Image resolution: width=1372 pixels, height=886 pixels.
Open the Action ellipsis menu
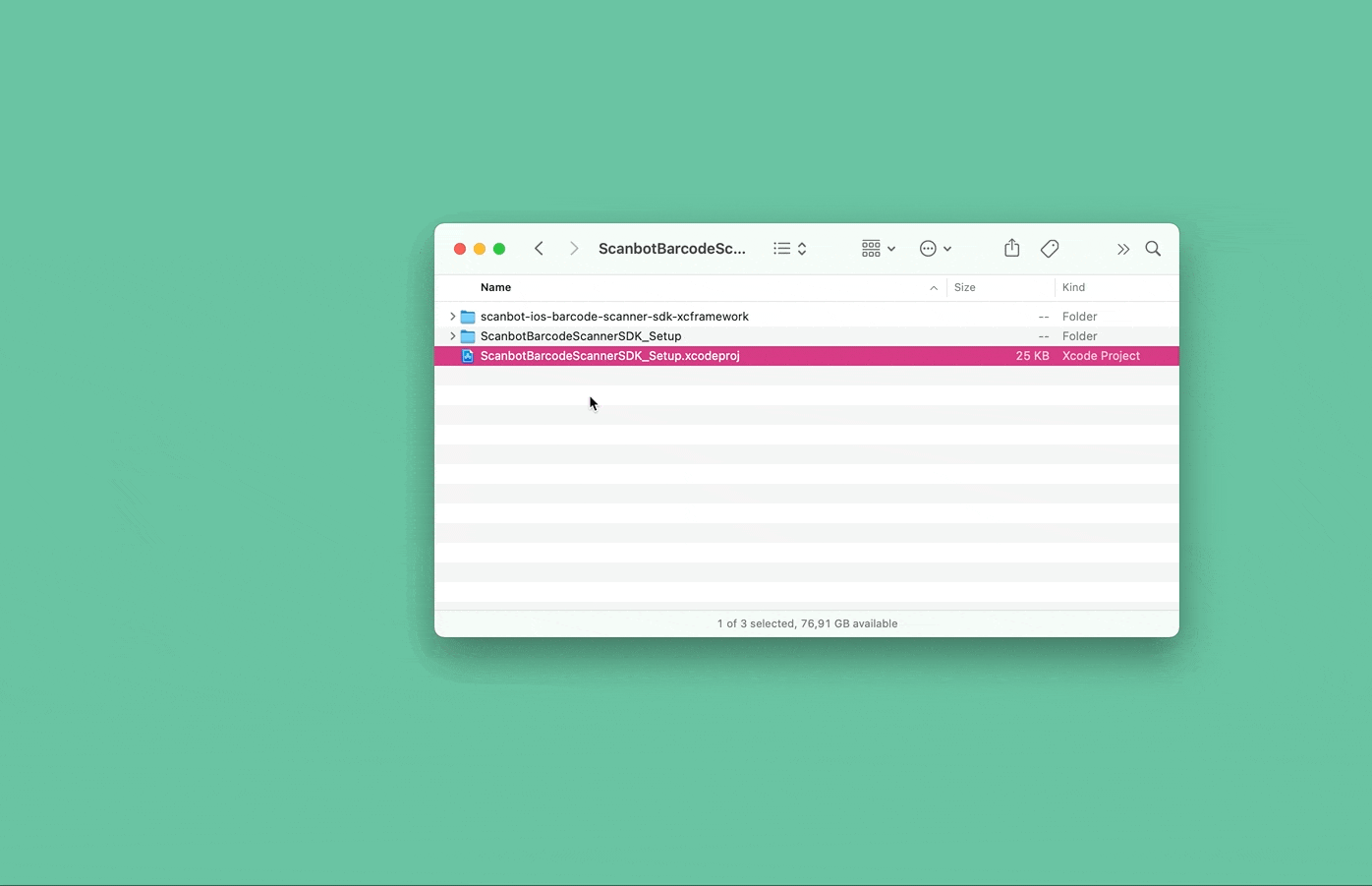click(935, 249)
